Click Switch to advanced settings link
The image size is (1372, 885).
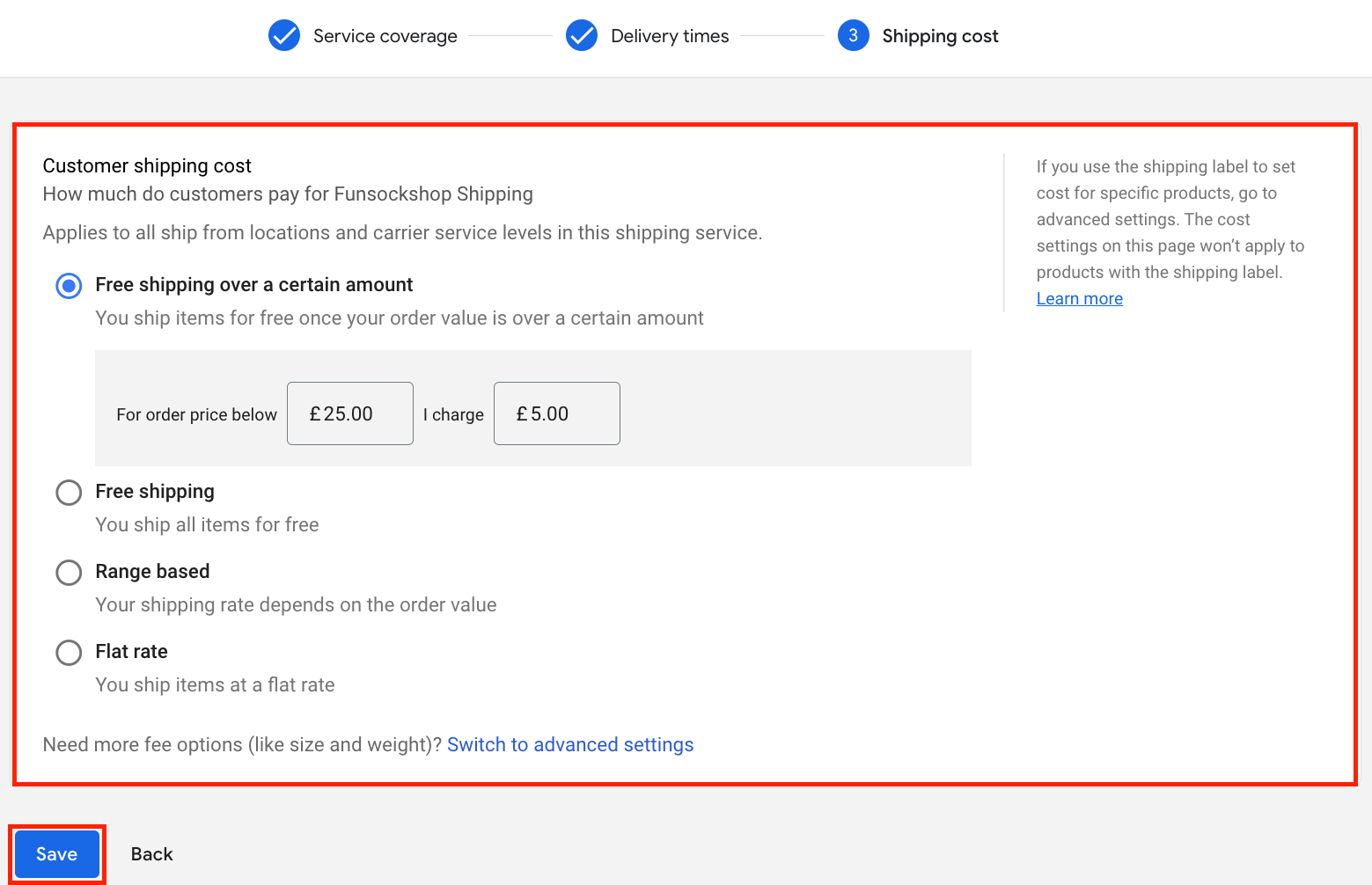[570, 744]
